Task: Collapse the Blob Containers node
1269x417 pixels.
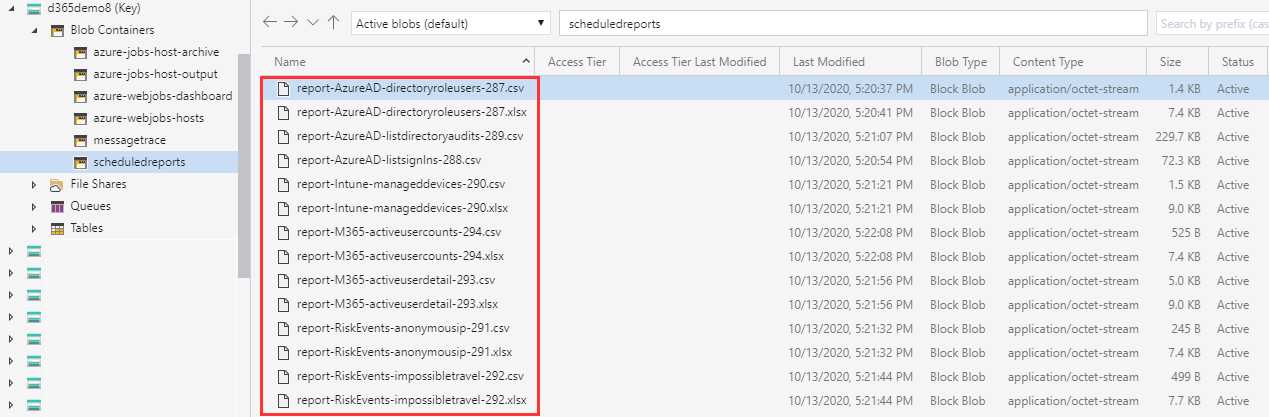Action: pyautogui.click(x=34, y=31)
